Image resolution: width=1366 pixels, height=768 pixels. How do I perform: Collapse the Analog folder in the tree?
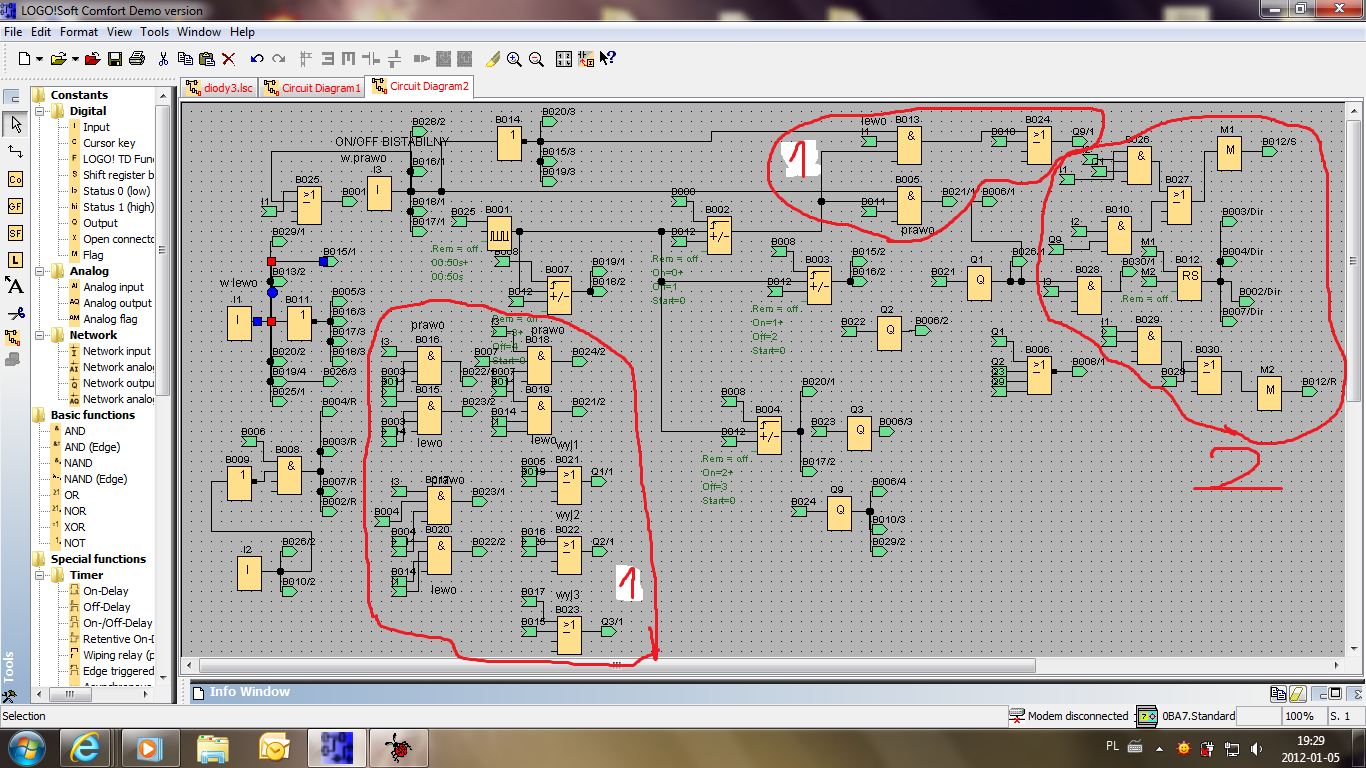point(41,271)
